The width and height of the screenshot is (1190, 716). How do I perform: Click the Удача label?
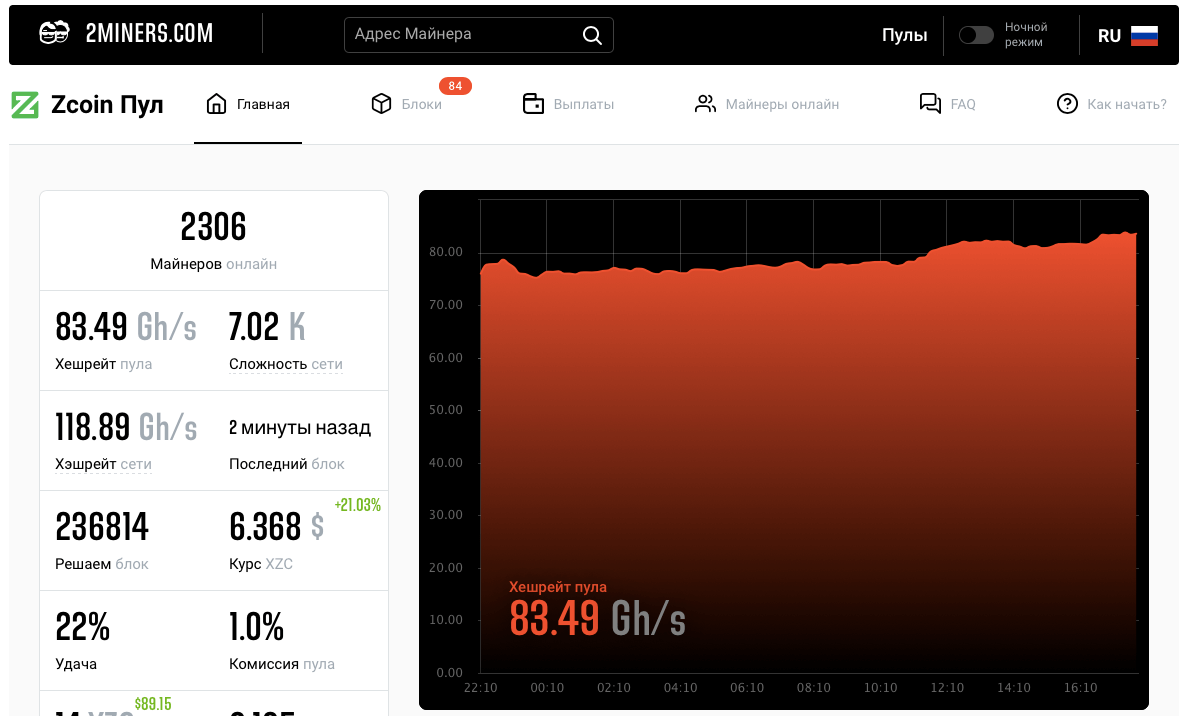76,664
